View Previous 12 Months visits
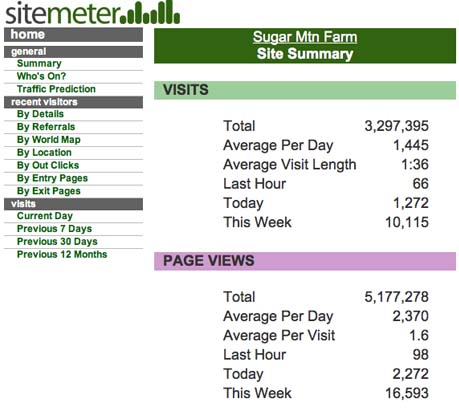Viewport: 459px width, 415px height. (x=62, y=254)
